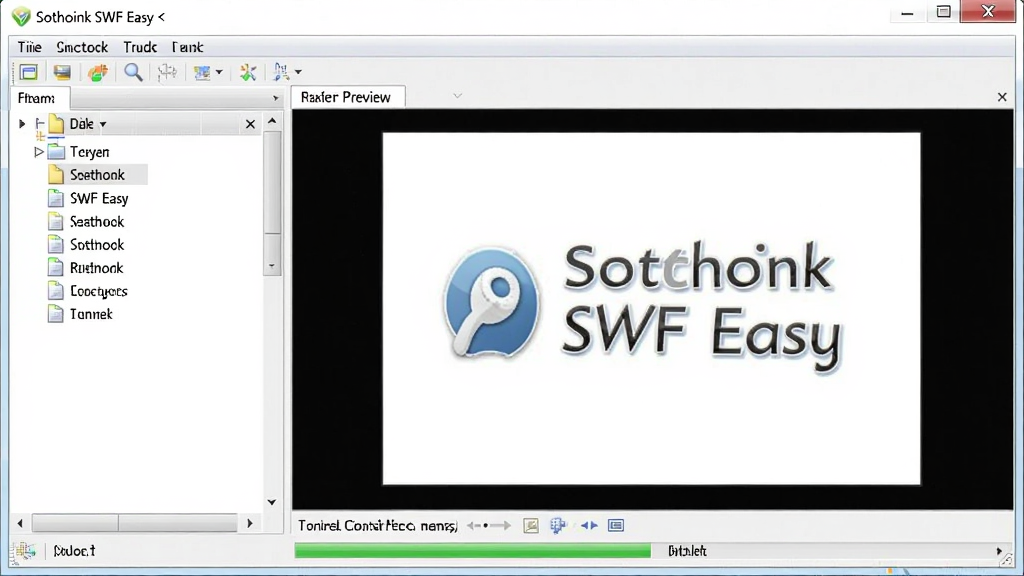Click the Tonirel Contir control label
This screenshot has width=1024, height=576.
377,526
